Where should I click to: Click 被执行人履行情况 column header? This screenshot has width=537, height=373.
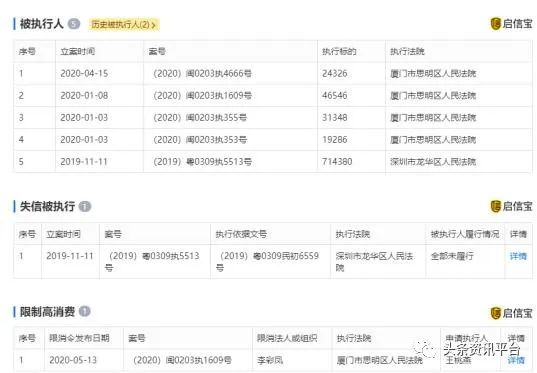tap(465, 234)
